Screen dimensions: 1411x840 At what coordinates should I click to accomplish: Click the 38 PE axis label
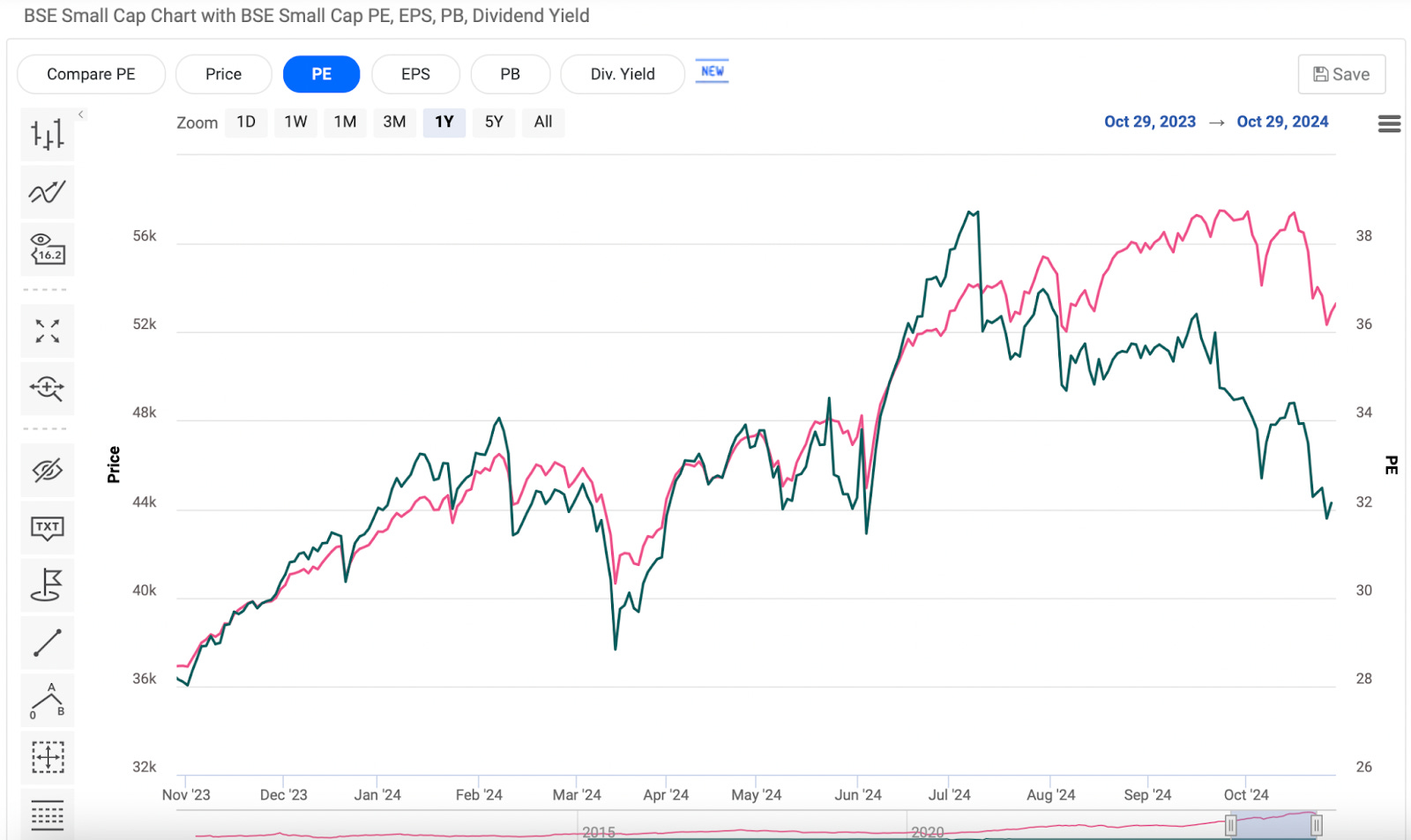click(1364, 236)
